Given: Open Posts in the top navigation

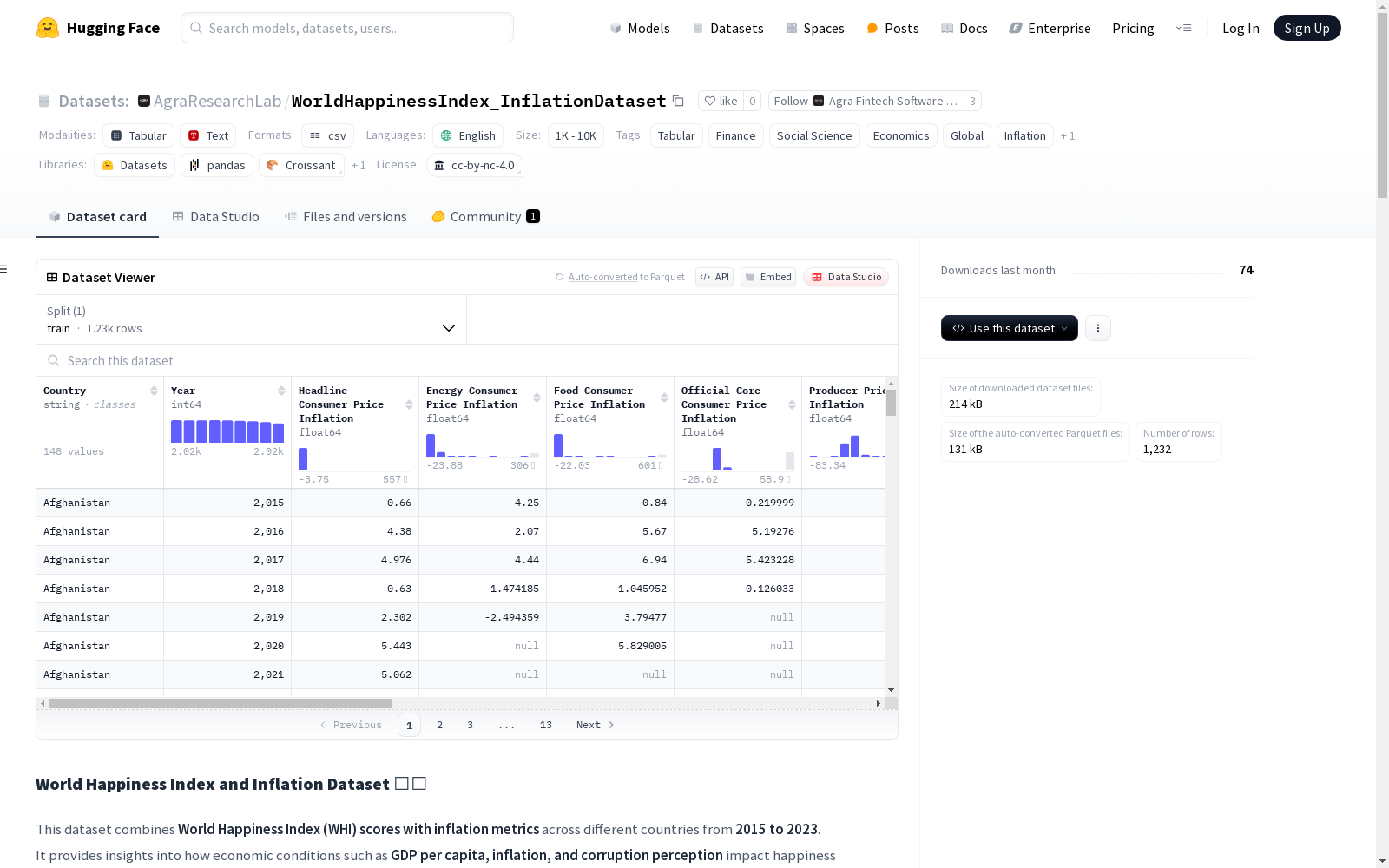Looking at the screenshot, I should [892, 28].
